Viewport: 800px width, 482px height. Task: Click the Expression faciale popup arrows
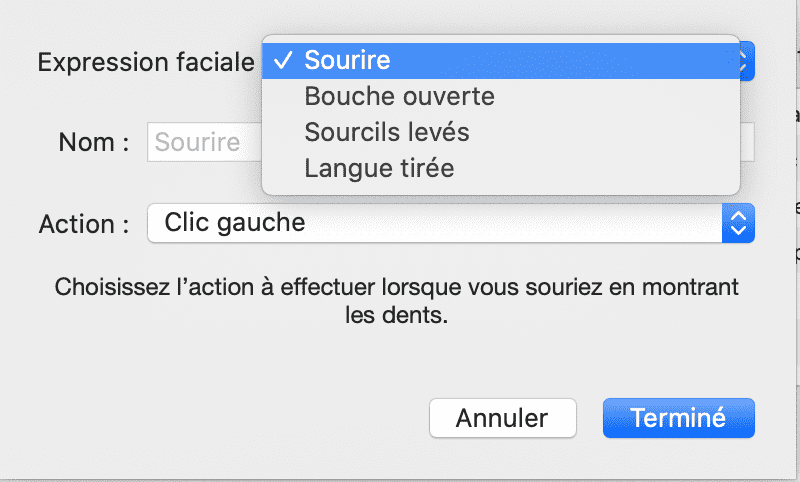click(746, 61)
